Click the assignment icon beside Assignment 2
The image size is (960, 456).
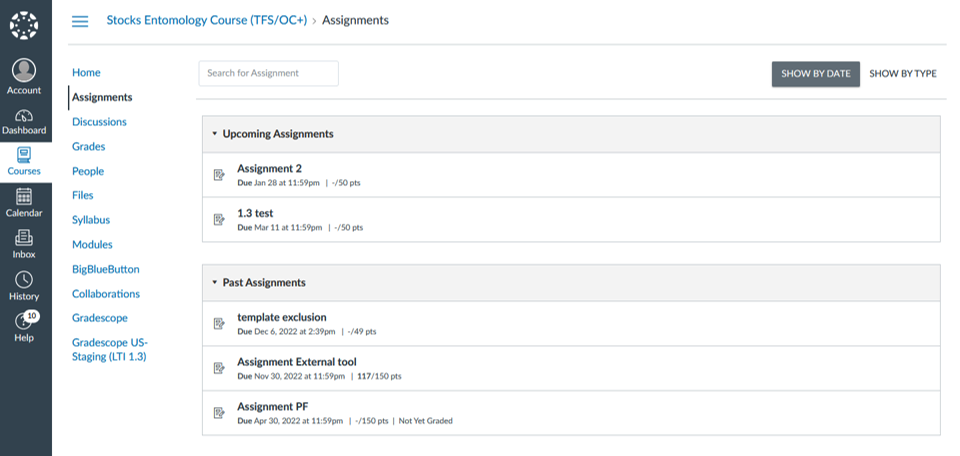pos(219,175)
